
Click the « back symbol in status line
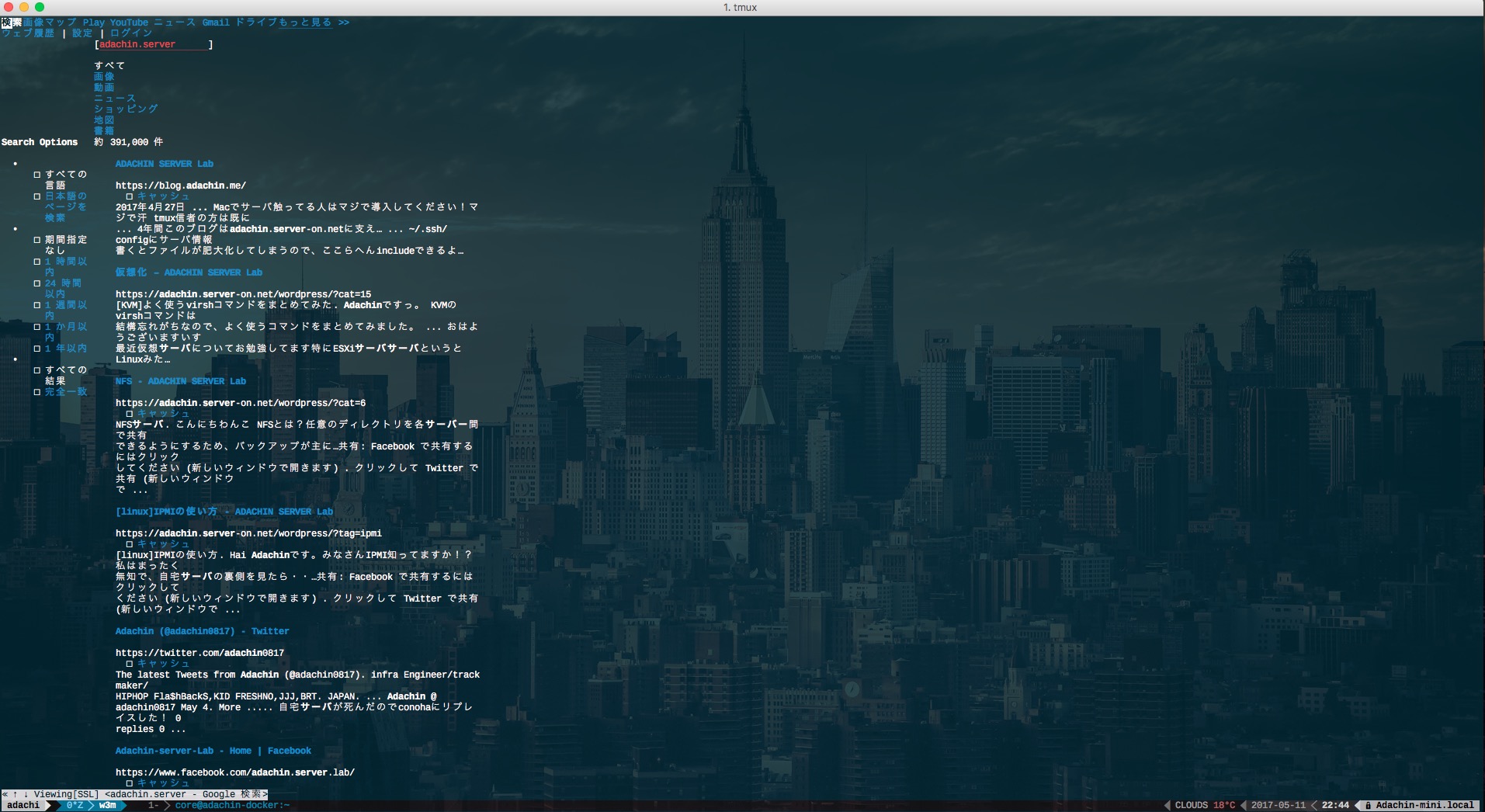tap(5, 794)
